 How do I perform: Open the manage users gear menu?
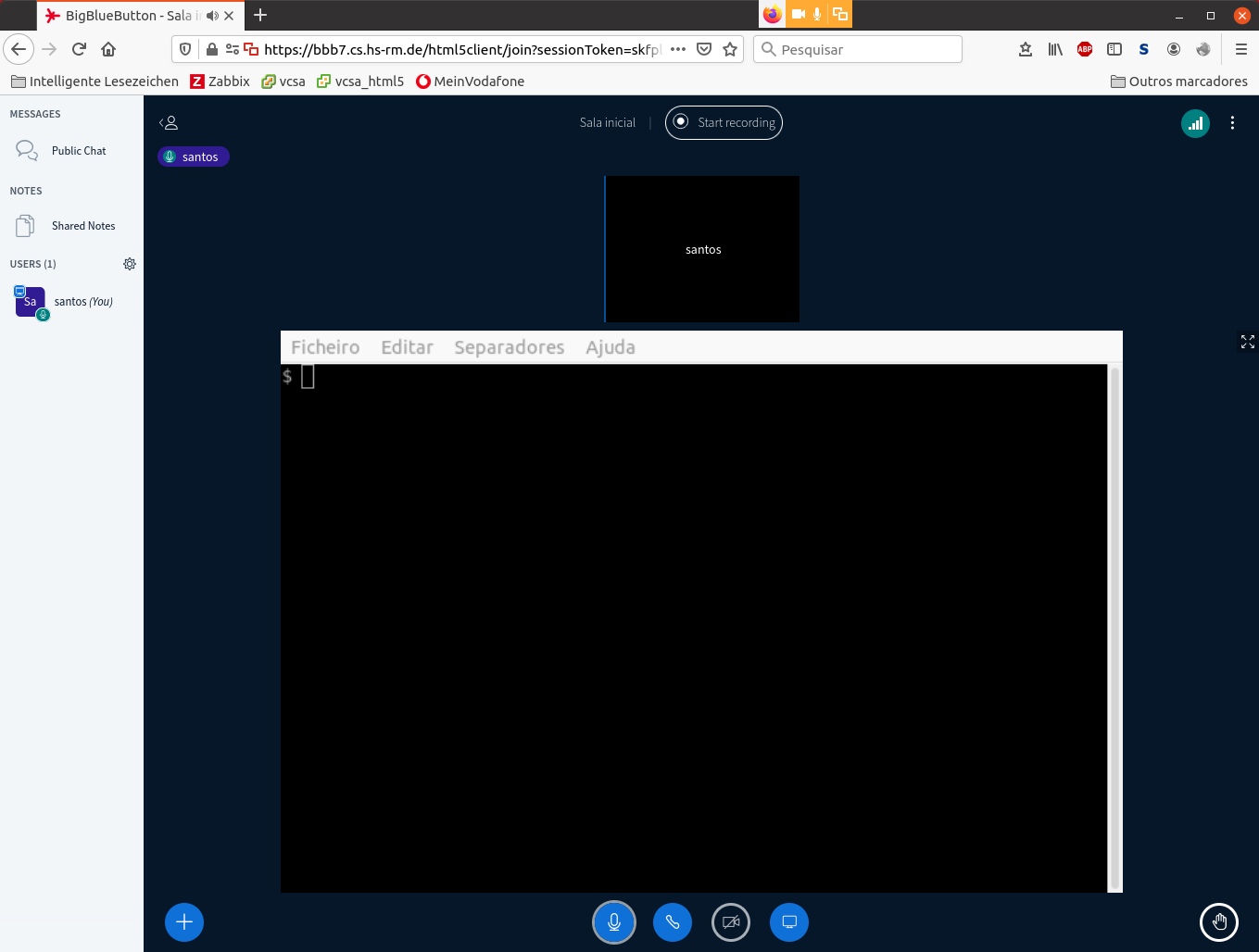point(130,264)
